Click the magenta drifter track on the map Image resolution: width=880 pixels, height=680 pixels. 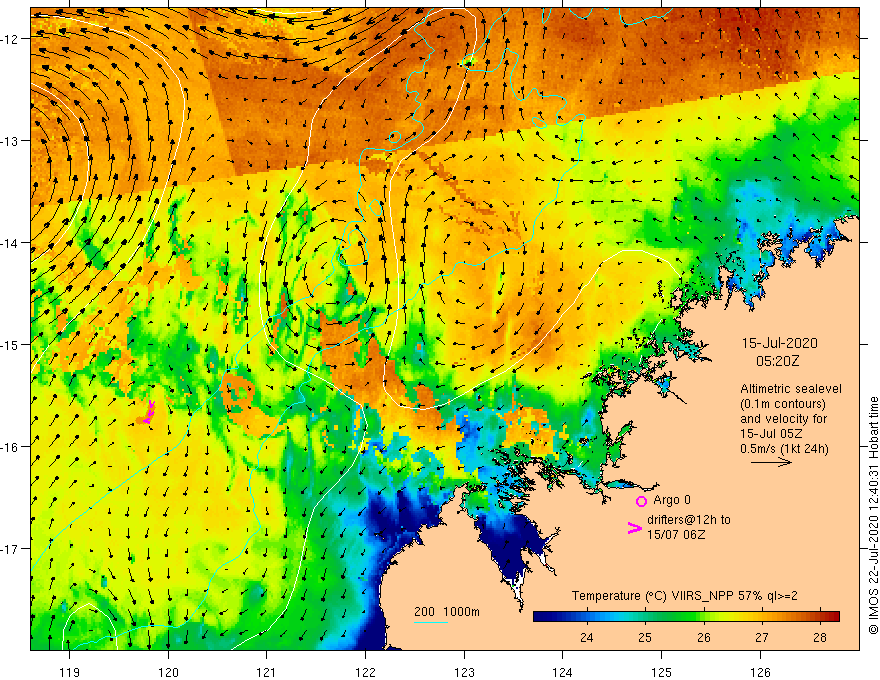pyautogui.click(x=149, y=412)
